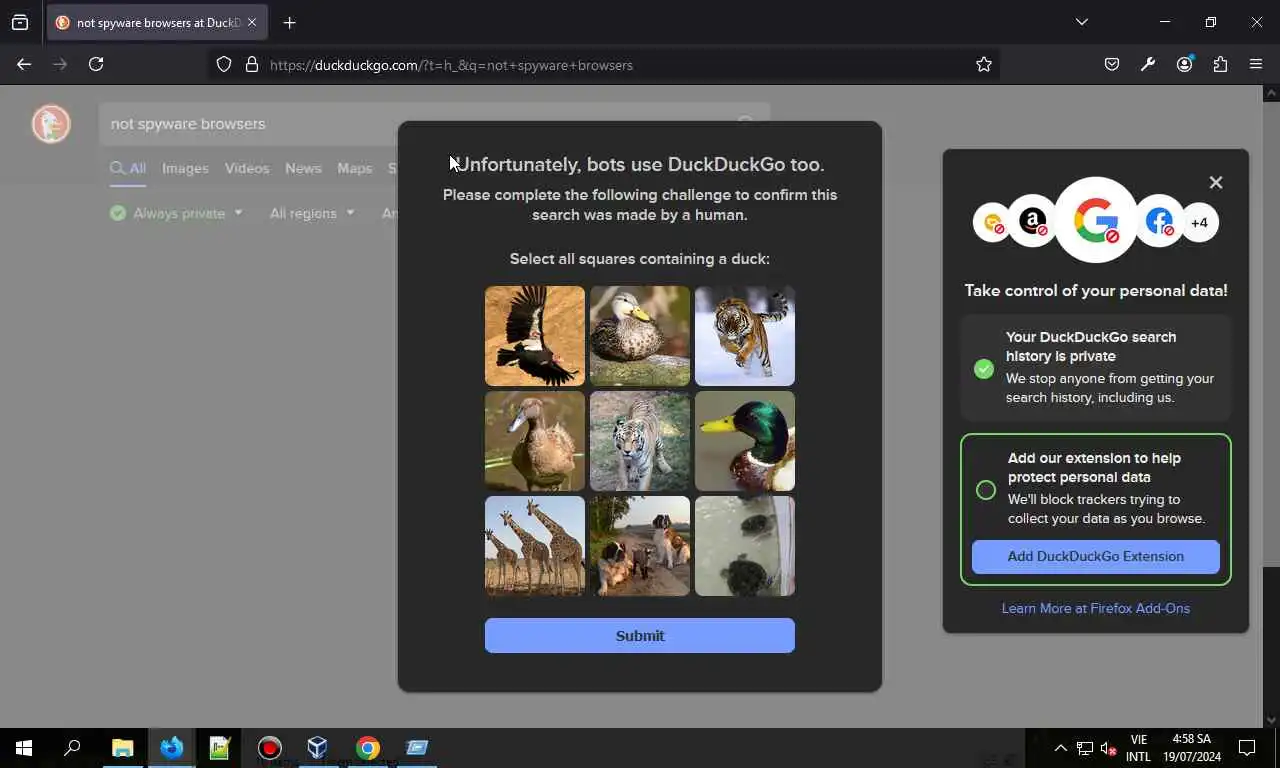Open the notification center icon
Image resolution: width=1280 pixels, height=768 pixels.
pyautogui.click(x=1247, y=748)
